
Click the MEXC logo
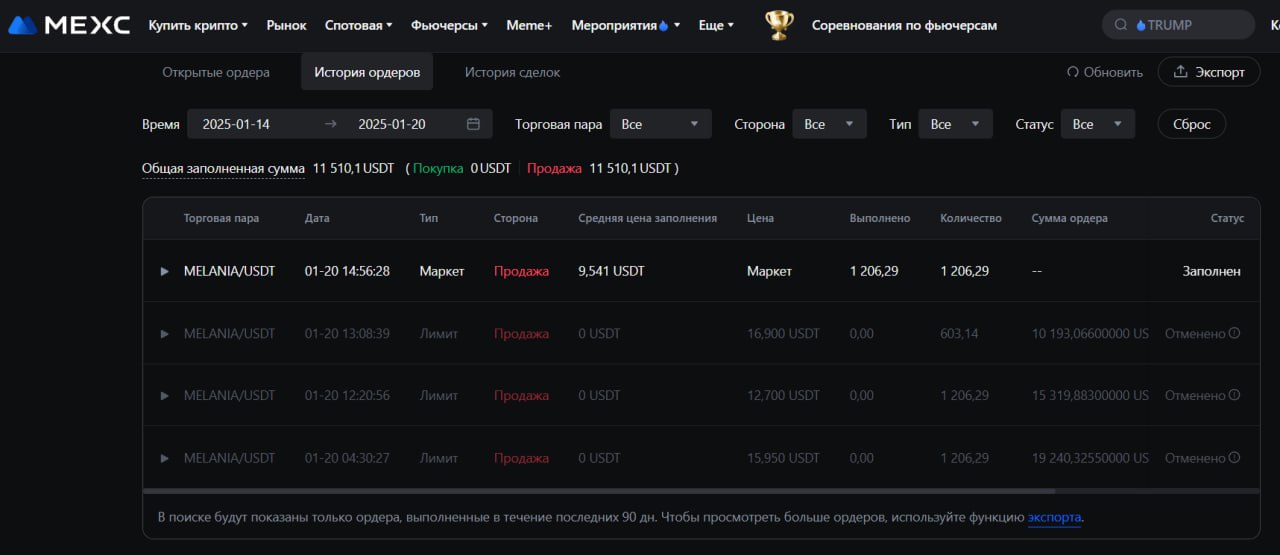[x=69, y=25]
